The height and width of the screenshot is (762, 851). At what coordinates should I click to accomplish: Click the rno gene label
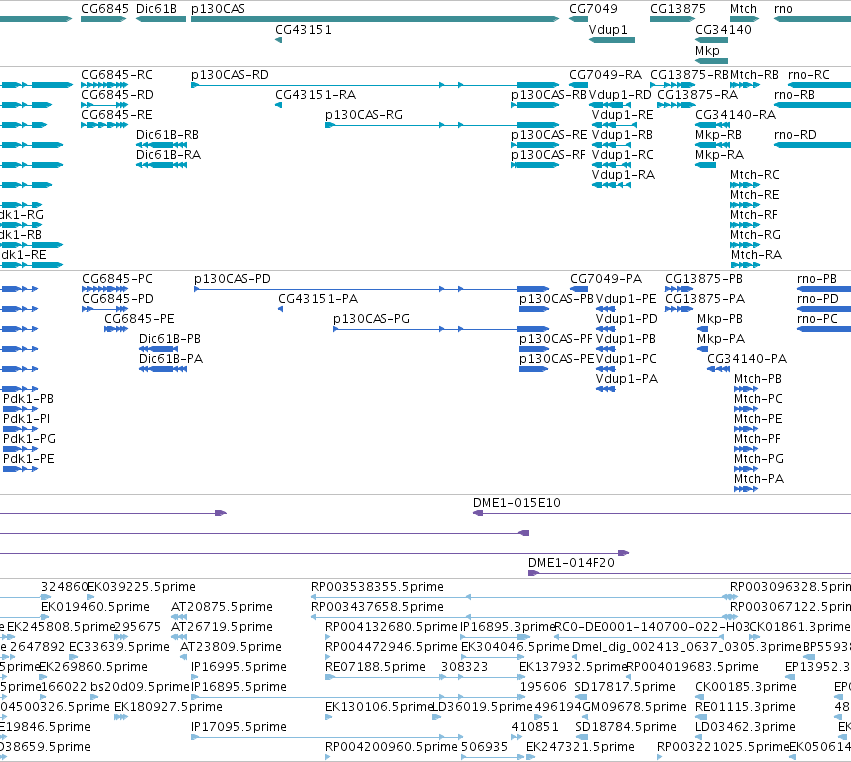(783, 9)
